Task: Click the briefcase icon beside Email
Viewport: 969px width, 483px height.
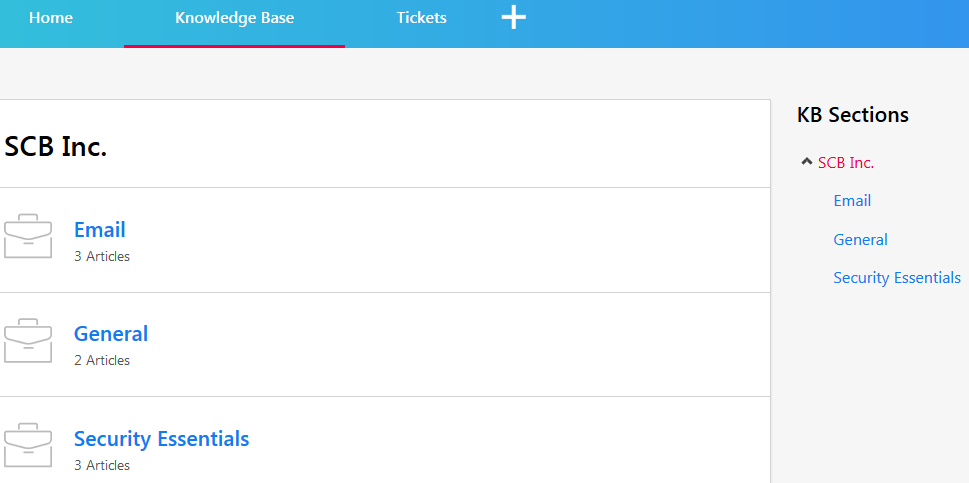Action: (28, 236)
